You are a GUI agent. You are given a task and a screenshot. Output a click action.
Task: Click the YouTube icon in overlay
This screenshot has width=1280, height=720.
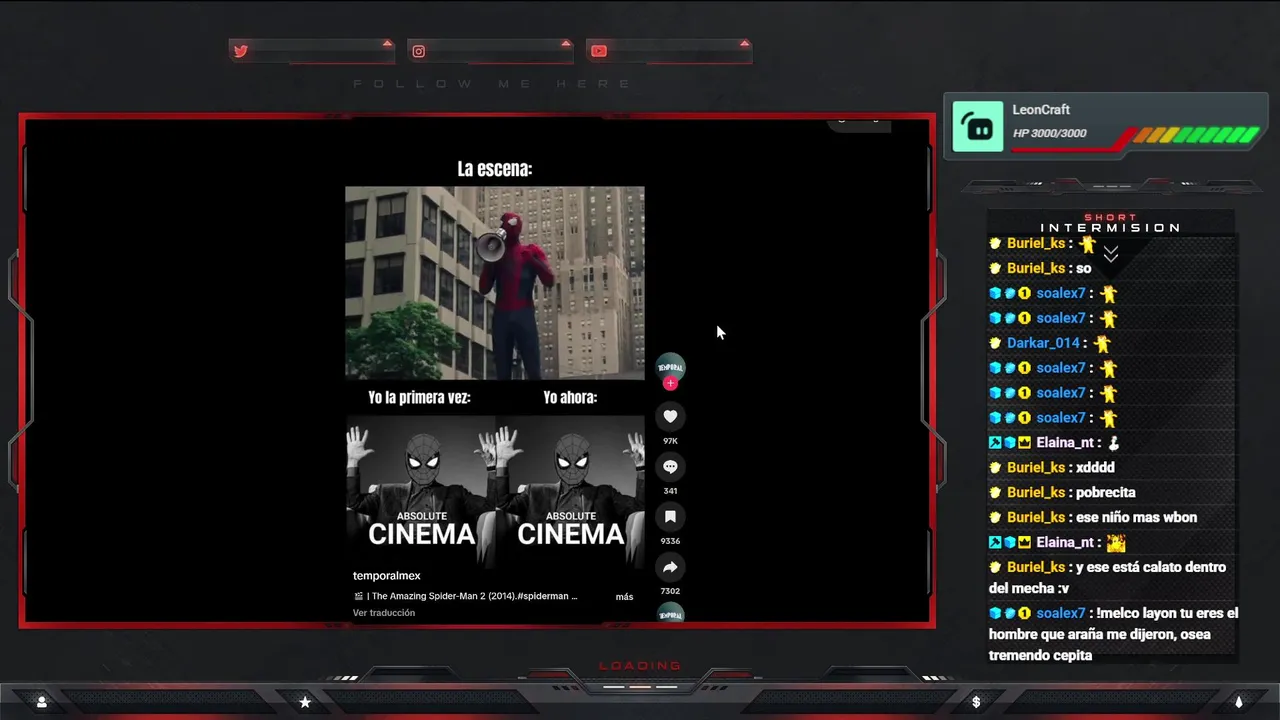(598, 51)
